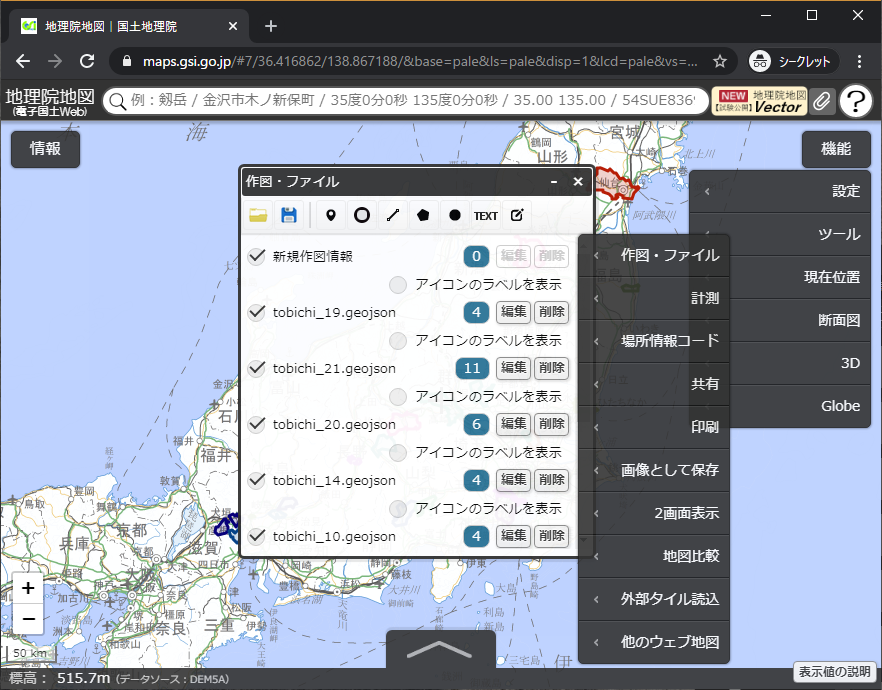Open the 印刷 print menu entry
Image resolution: width=882 pixels, height=690 pixels.
[x=654, y=427]
